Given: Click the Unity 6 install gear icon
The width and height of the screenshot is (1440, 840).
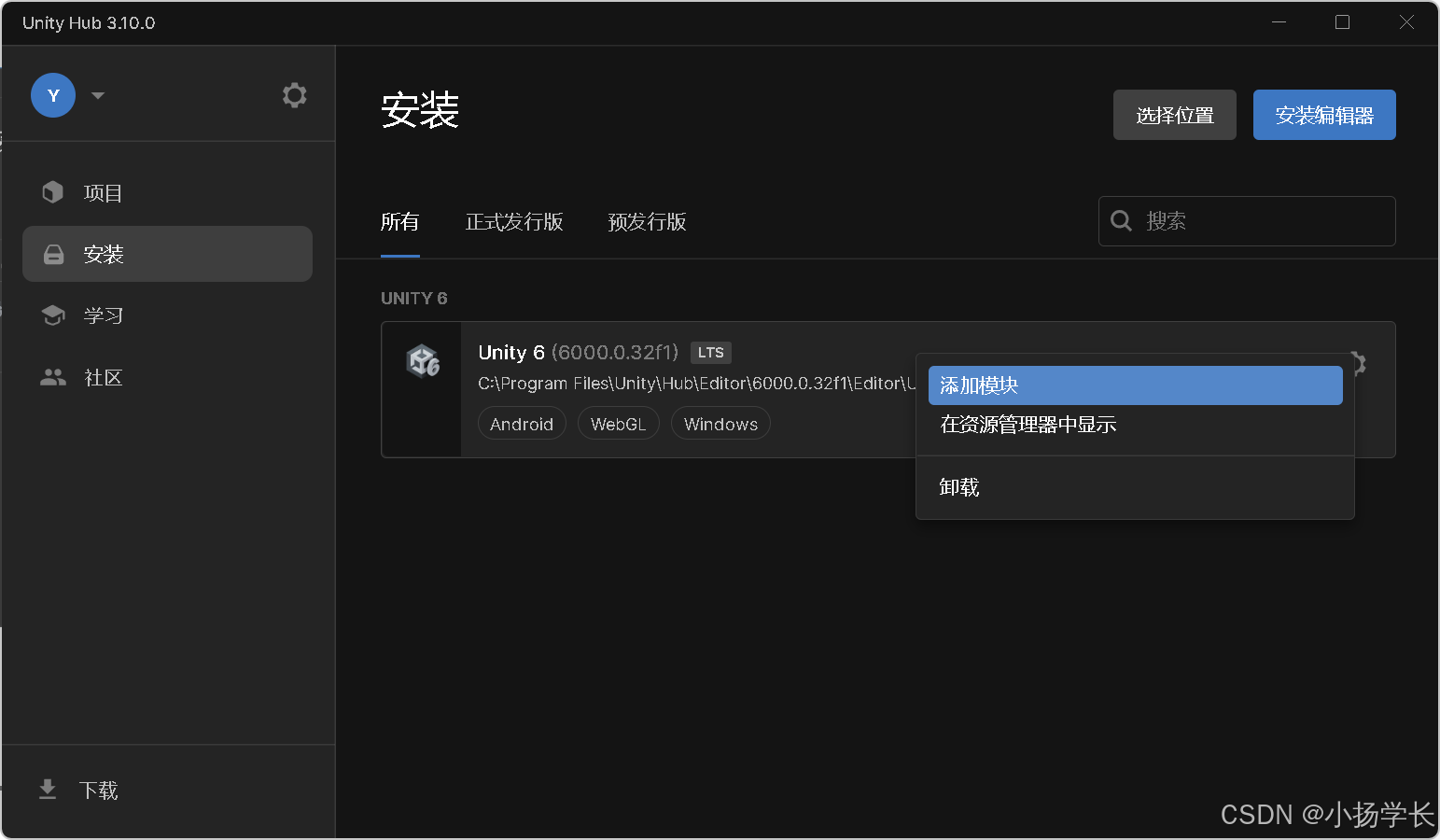Looking at the screenshot, I should tap(1359, 363).
